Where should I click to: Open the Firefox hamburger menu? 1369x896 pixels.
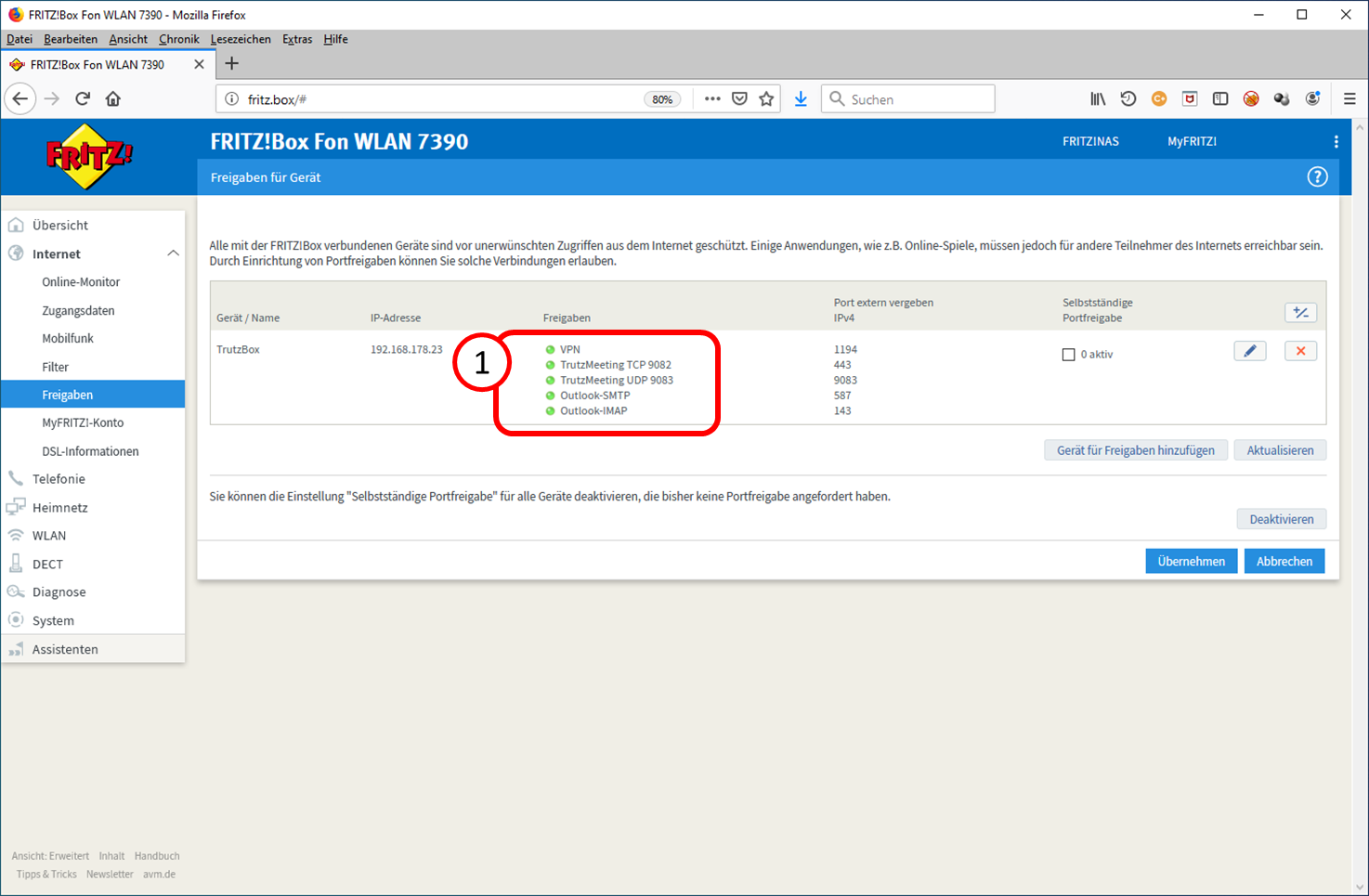coord(1349,99)
